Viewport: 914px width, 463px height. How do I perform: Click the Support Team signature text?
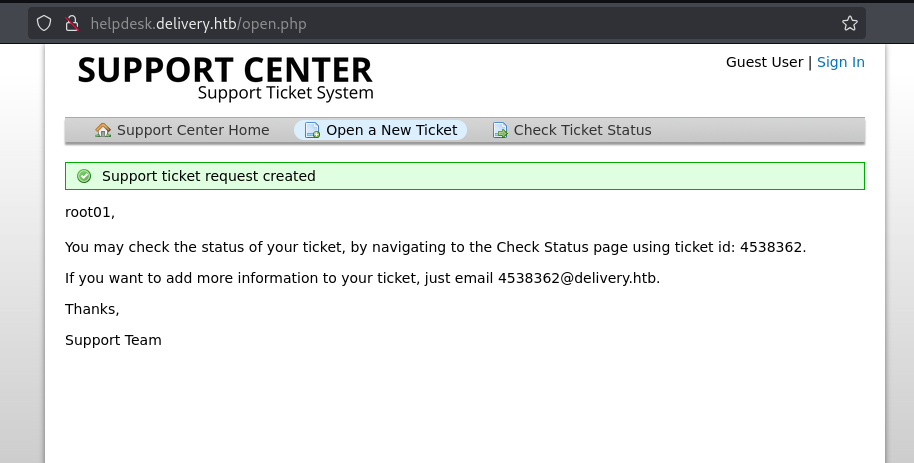click(x=113, y=340)
